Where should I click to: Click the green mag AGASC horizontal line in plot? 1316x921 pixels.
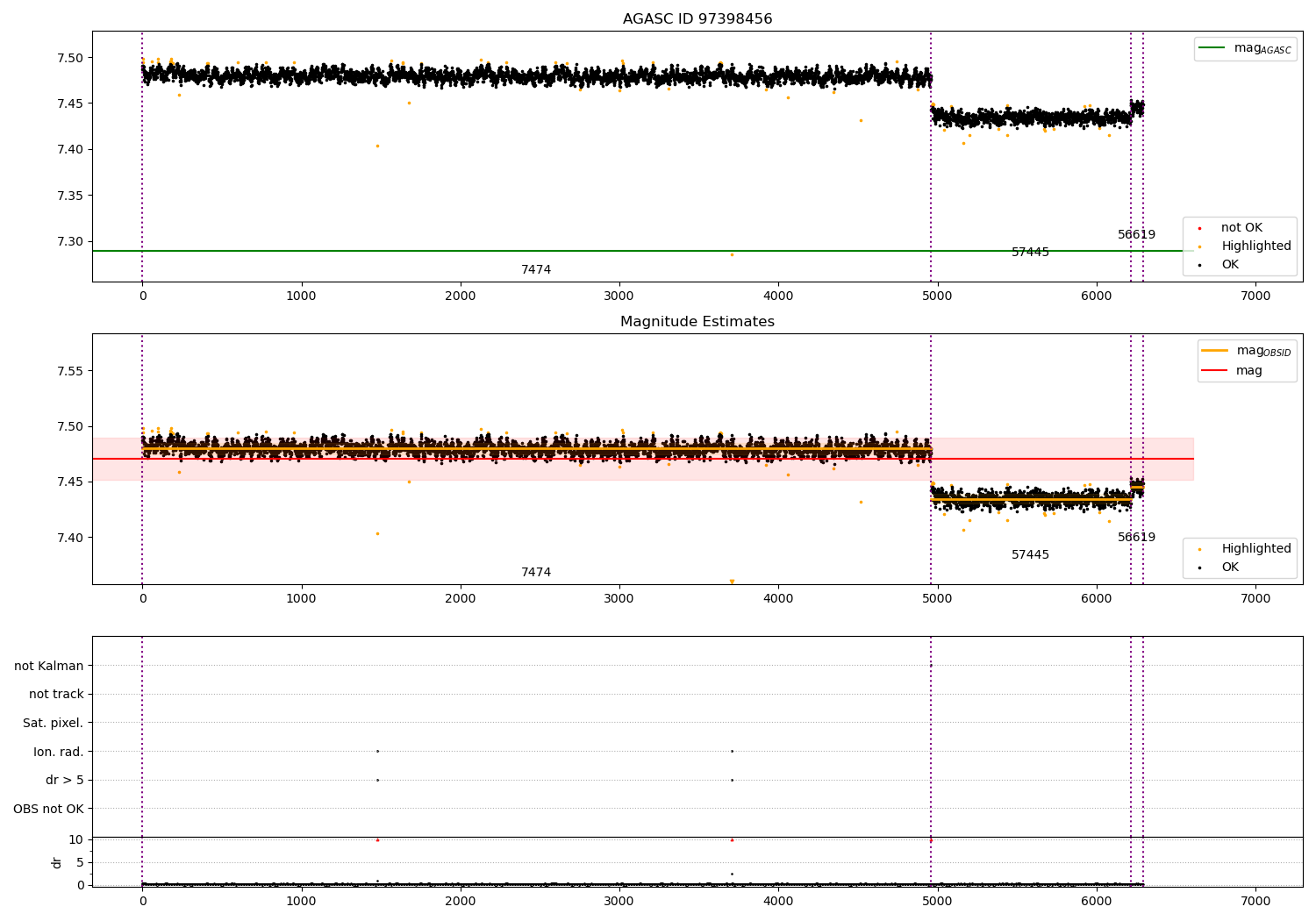point(643,251)
